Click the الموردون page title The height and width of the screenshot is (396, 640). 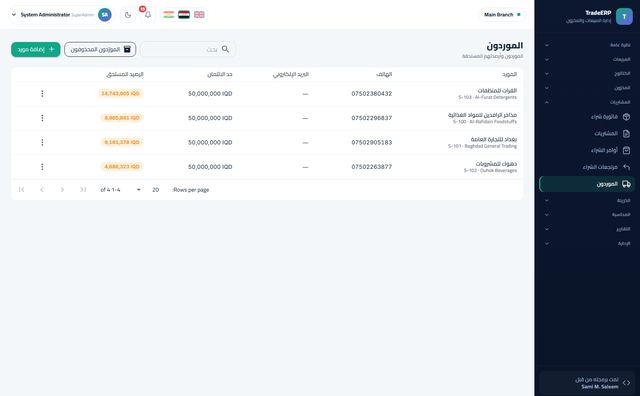point(504,46)
